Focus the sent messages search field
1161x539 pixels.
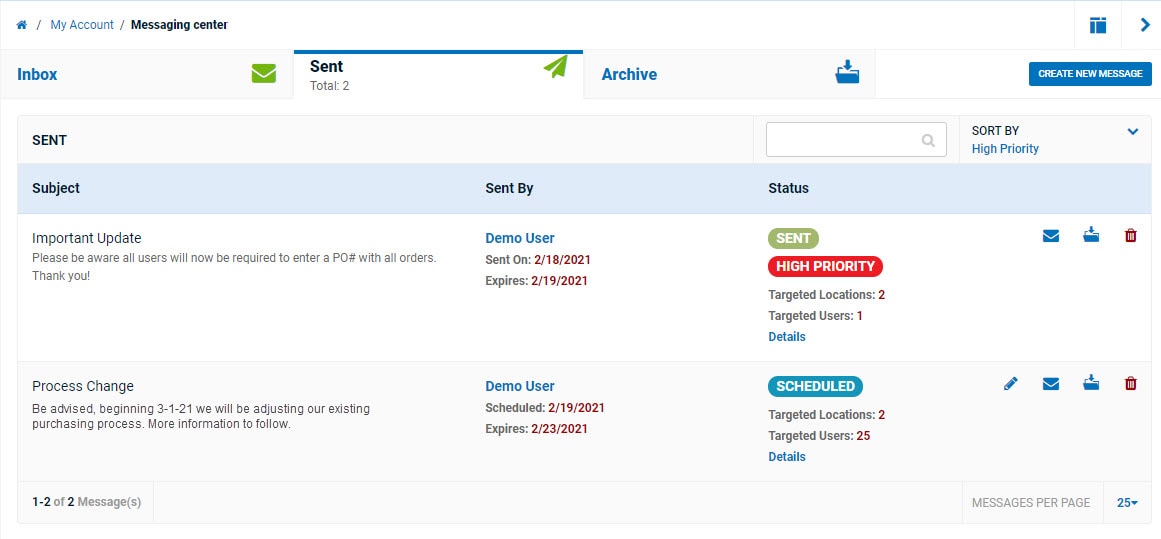[842, 141]
